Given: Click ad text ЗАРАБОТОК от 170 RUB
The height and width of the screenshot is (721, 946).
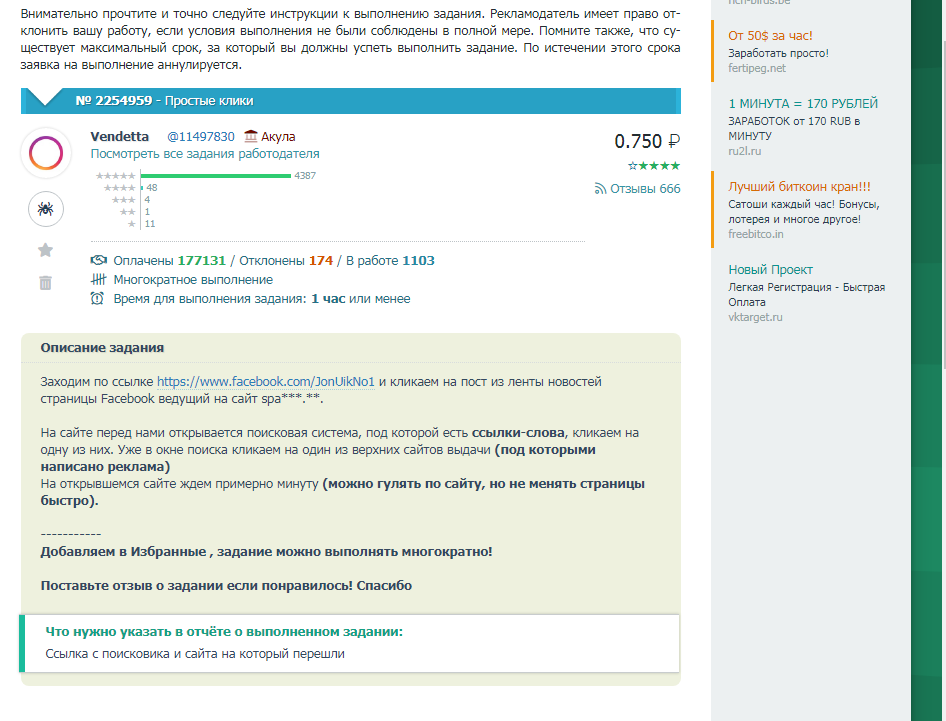Looking at the screenshot, I should tap(794, 129).
